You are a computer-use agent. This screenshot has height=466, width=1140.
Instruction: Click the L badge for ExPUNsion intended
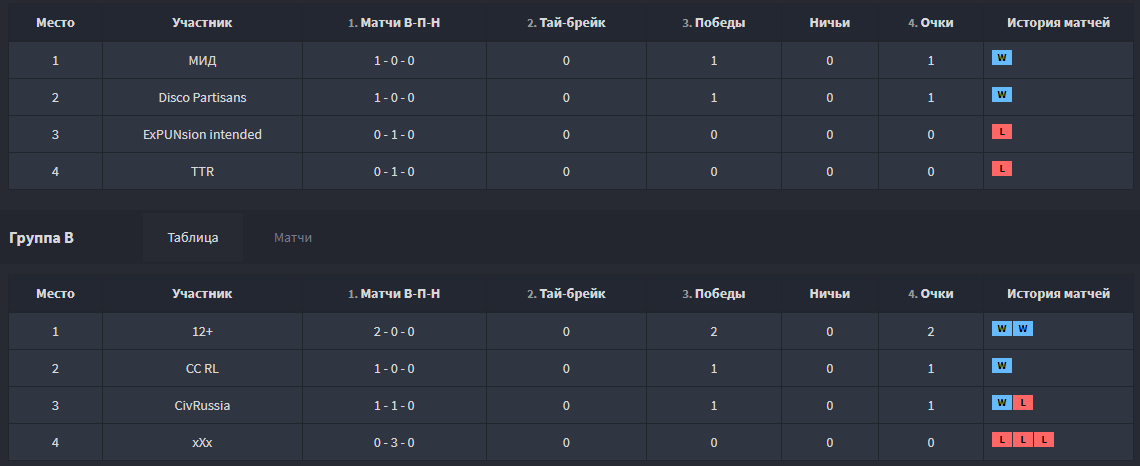point(1001,132)
